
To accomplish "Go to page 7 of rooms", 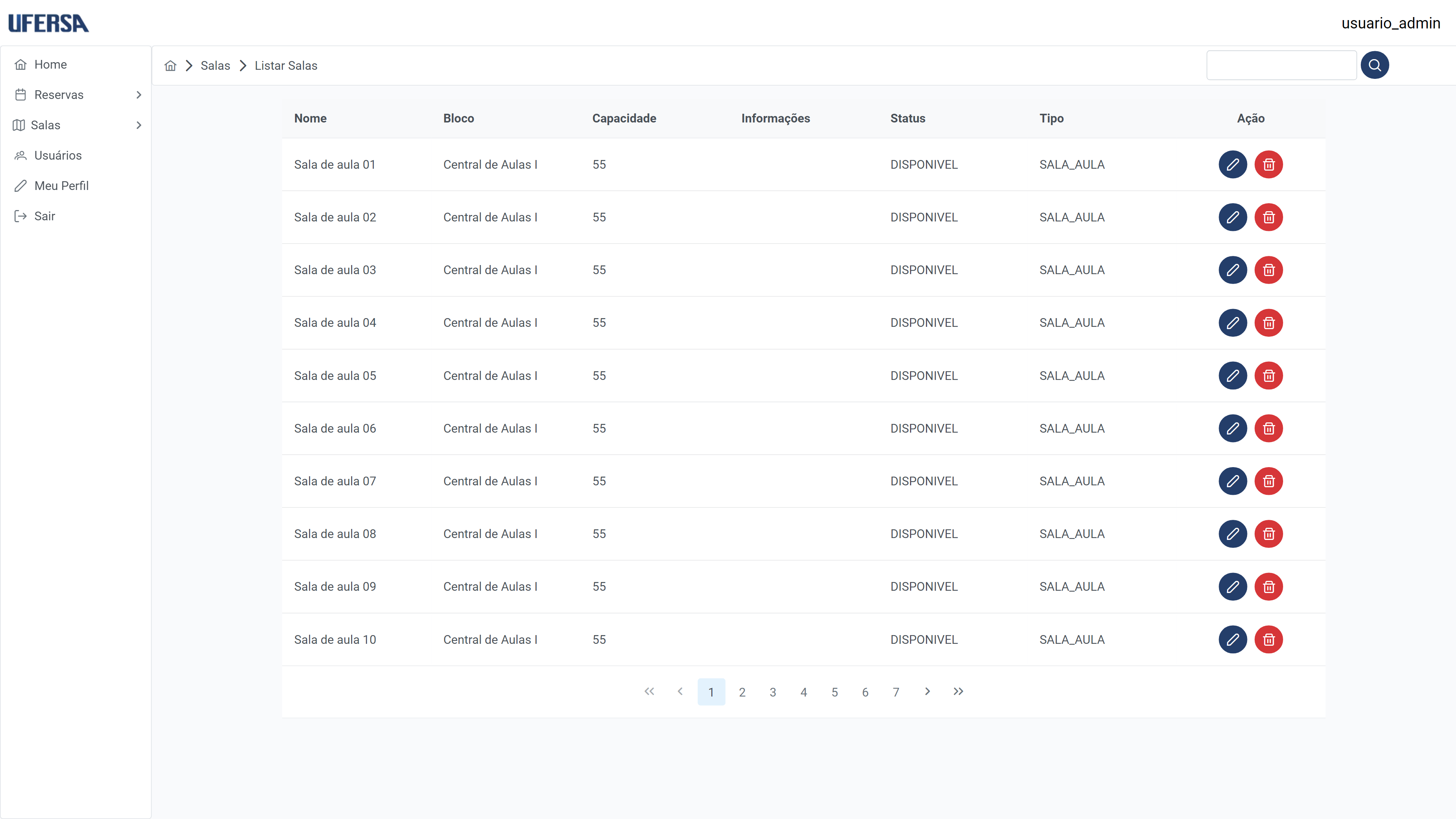I will (896, 692).
